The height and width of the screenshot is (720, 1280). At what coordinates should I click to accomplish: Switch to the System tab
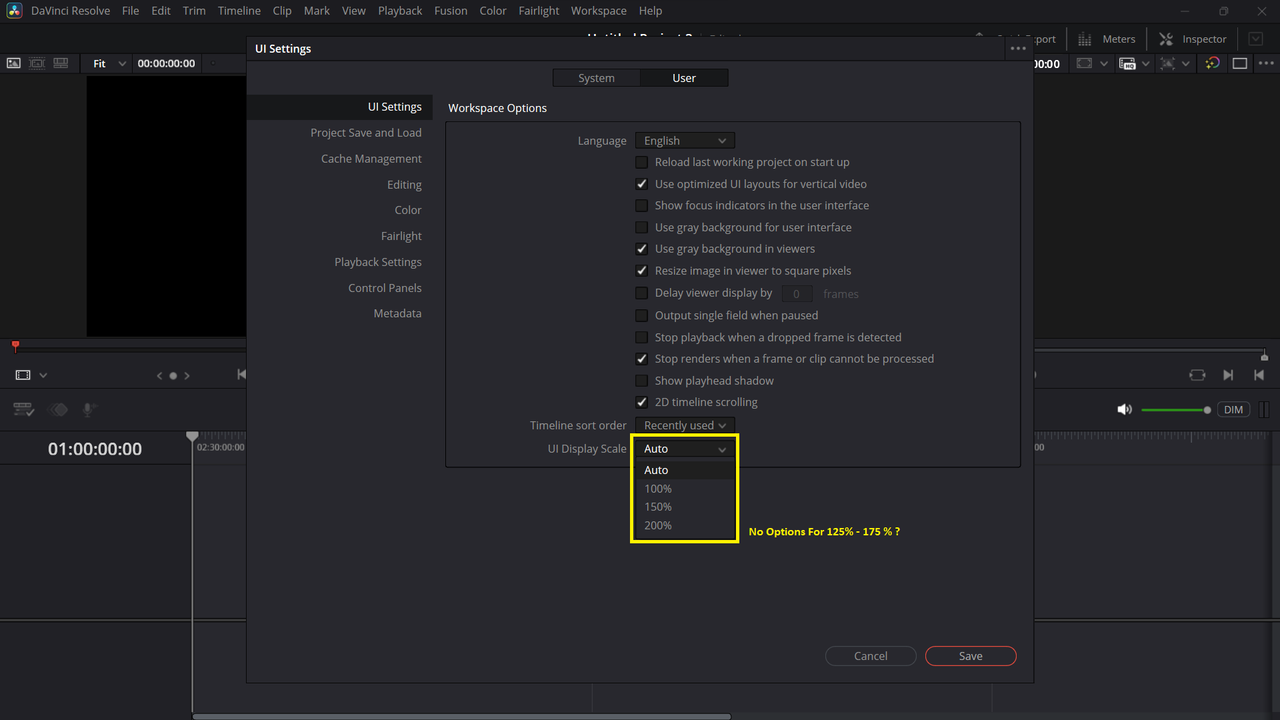coord(597,78)
